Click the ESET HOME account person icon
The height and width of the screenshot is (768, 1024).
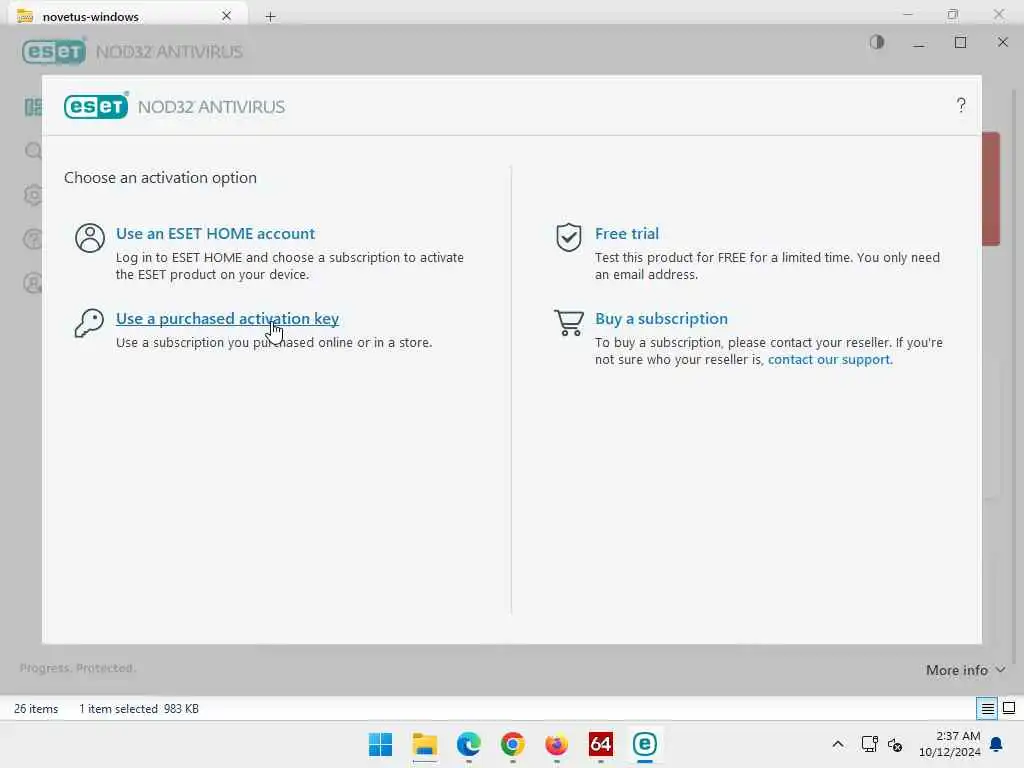pos(89,238)
